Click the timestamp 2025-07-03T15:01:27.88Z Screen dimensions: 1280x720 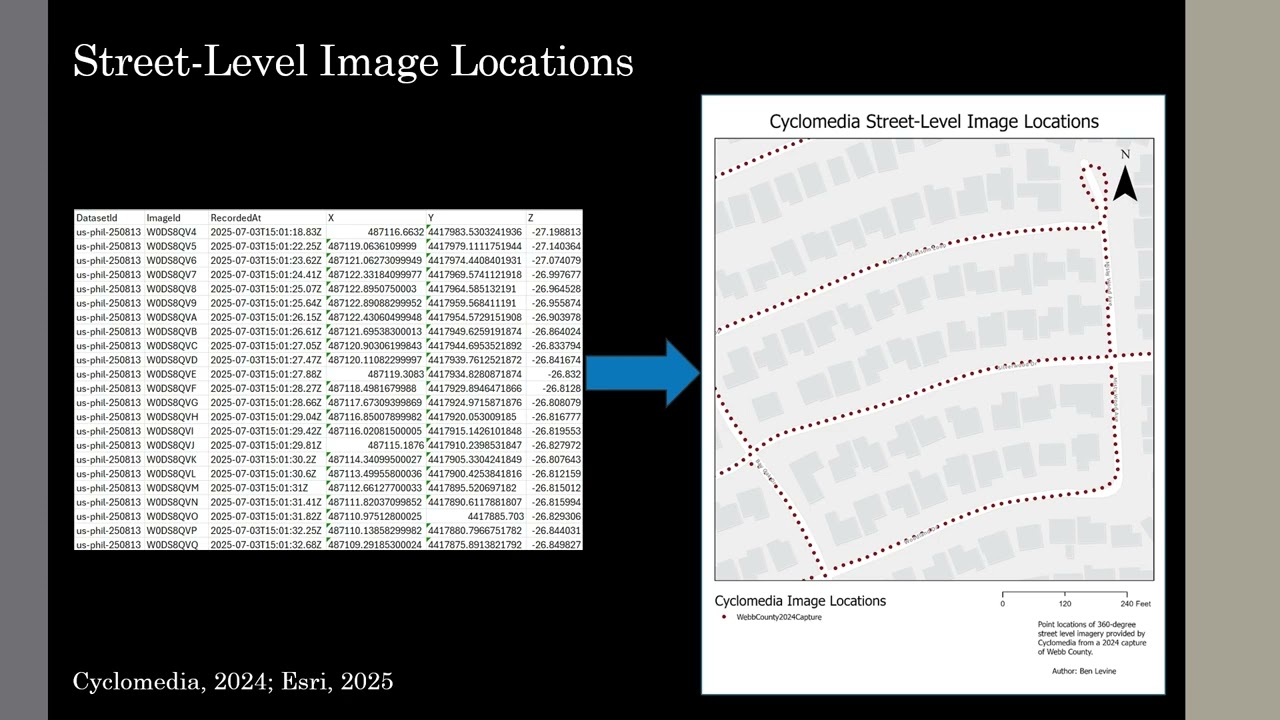click(x=266, y=374)
